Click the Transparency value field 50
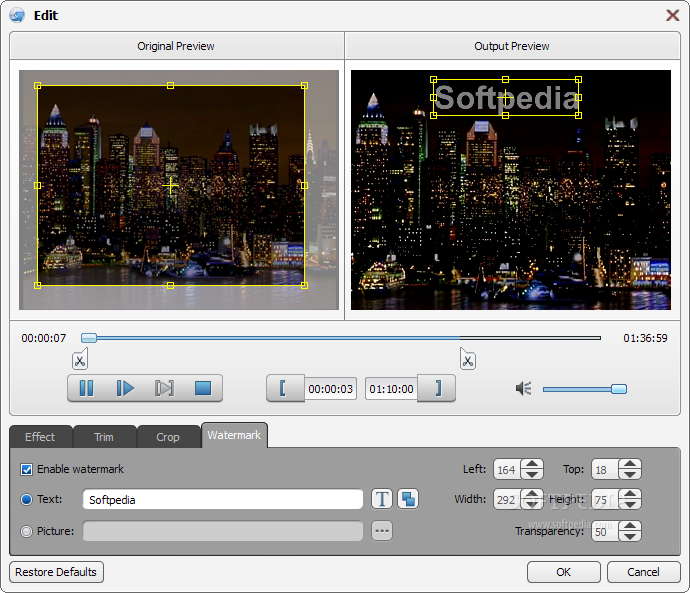The image size is (690, 593). tap(605, 531)
